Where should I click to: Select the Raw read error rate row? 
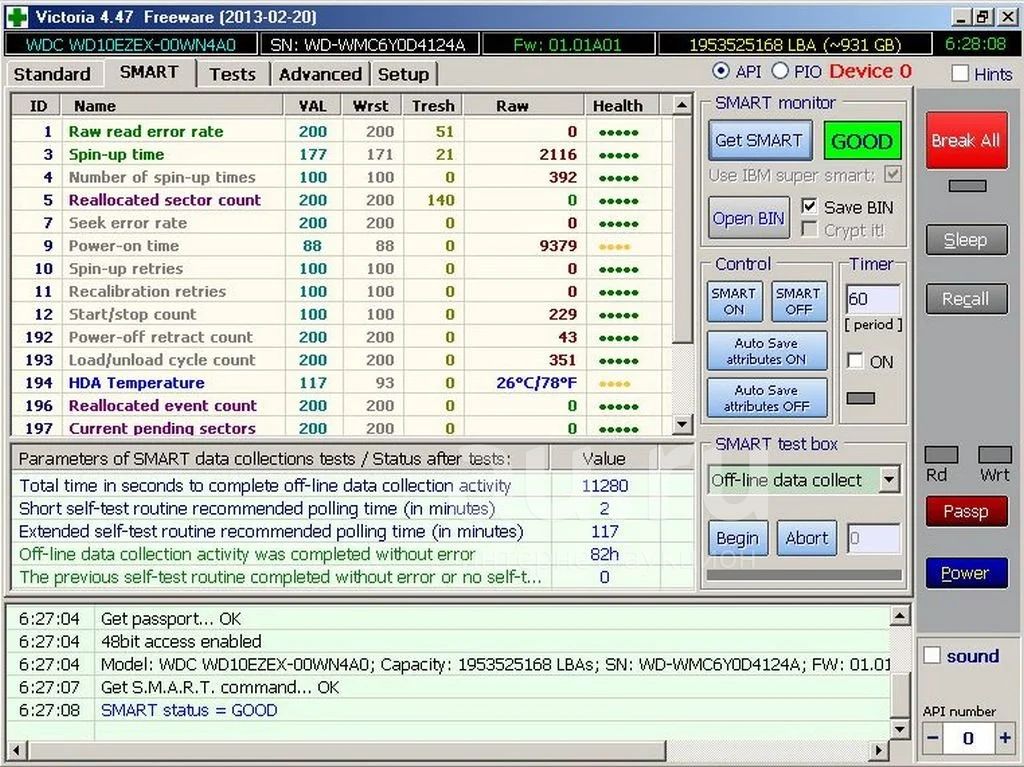point(342,131)
